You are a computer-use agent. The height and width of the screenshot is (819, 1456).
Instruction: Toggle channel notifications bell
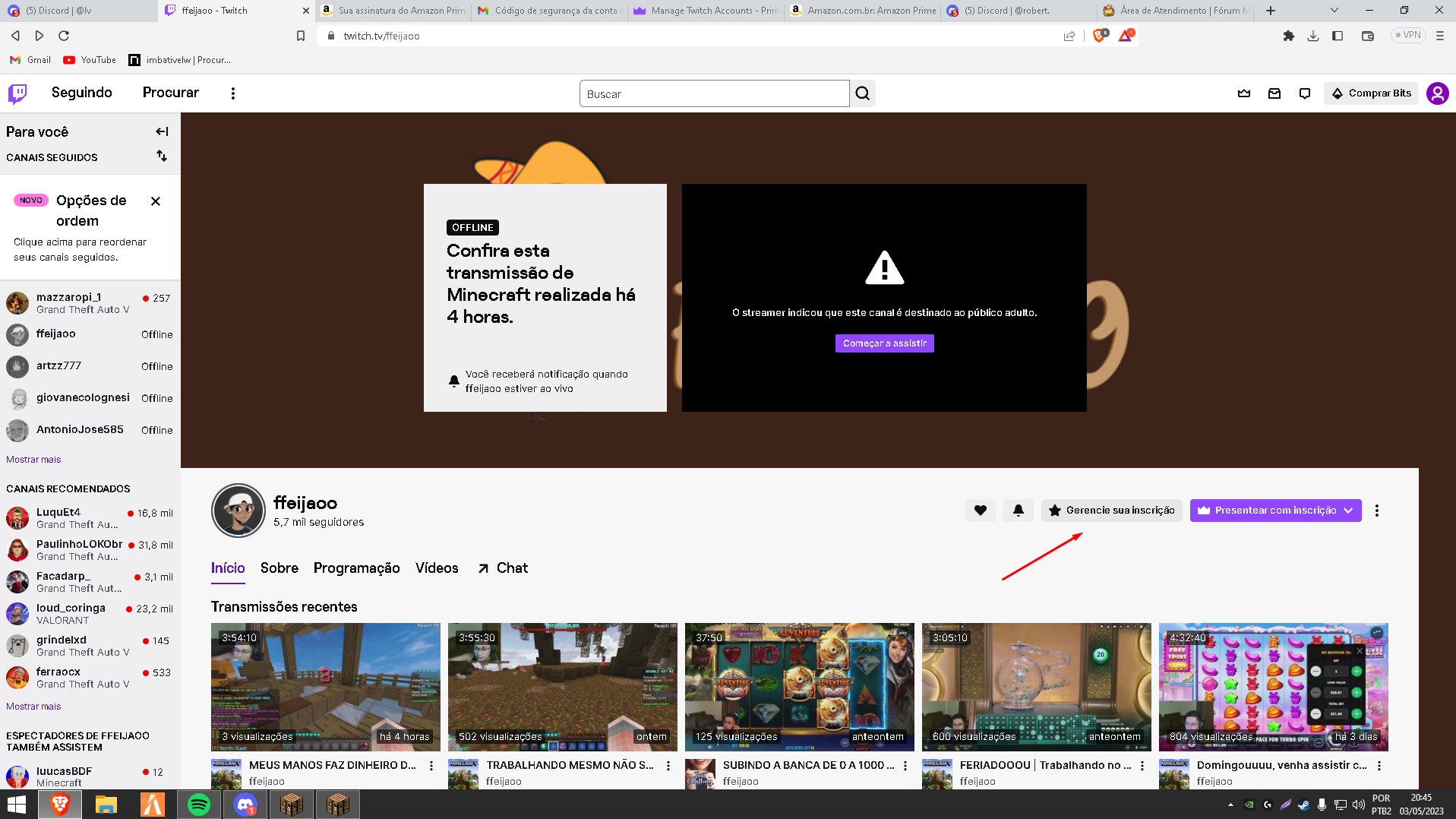1019,511
